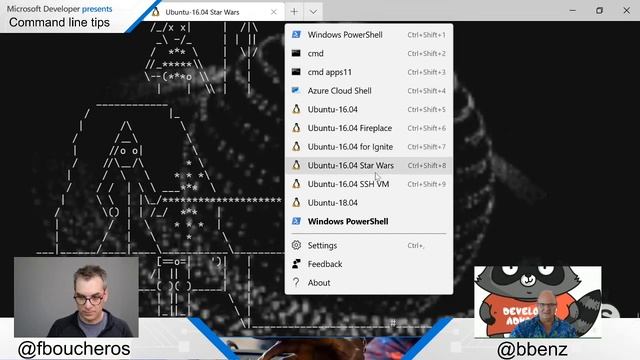Collapse the profile dropdown with the chevron button
640x360 pixels.
pos(313,12)
